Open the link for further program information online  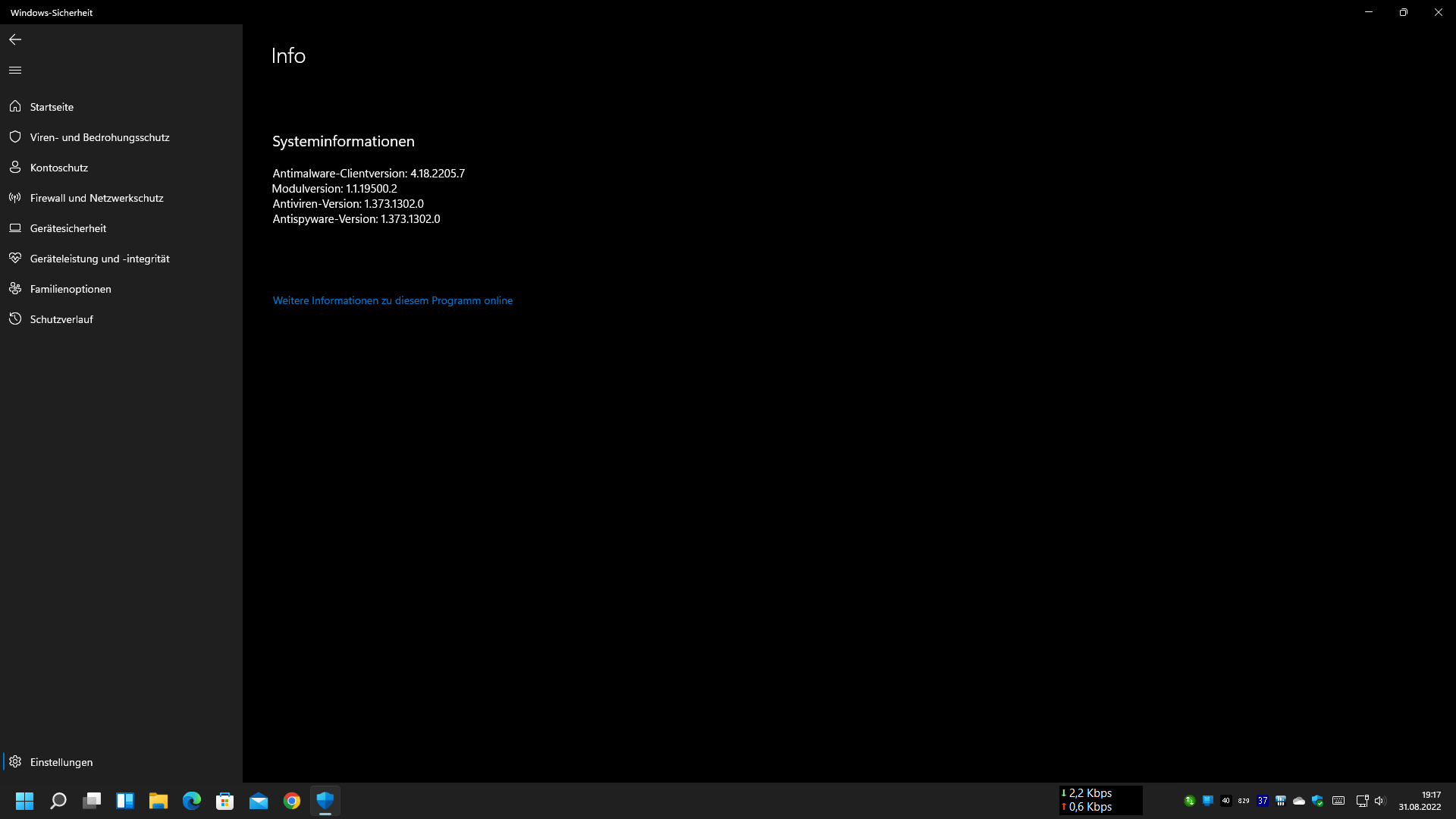pos(393,301)
